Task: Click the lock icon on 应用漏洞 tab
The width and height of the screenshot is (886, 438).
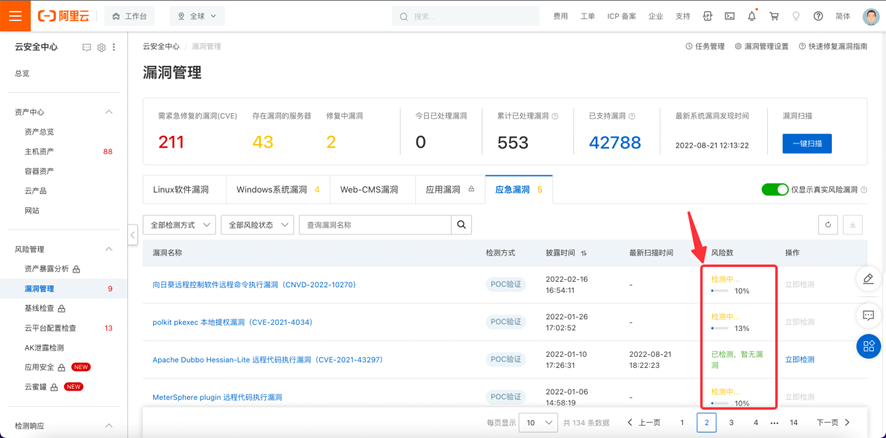Action: (471, 190)
